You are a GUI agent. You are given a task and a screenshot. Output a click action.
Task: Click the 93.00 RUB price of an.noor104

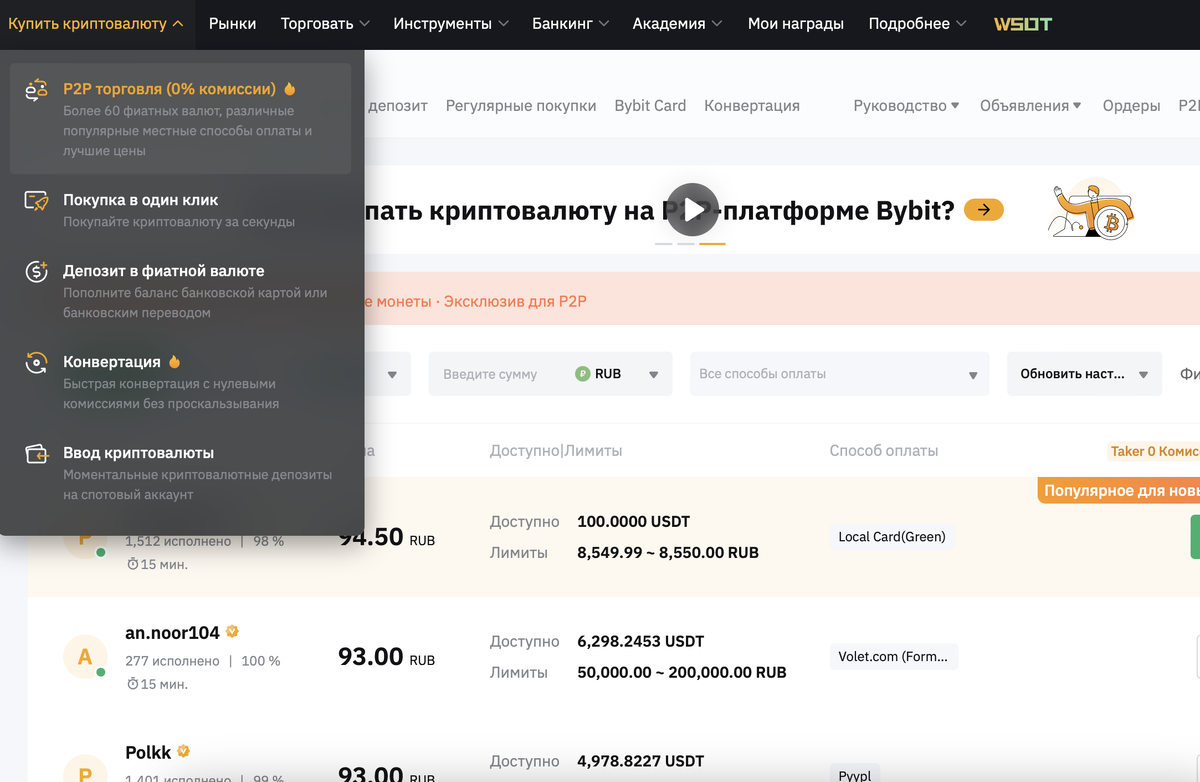point(387,657)
